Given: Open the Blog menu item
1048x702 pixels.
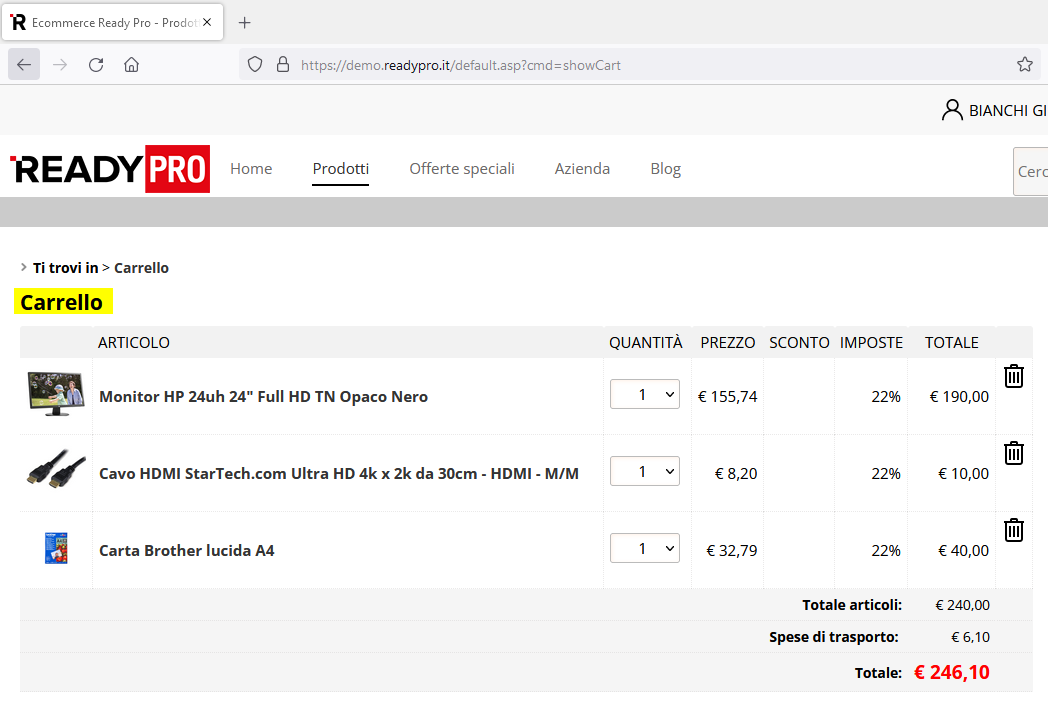Looking at the screenshot, I should coord(666,168).
